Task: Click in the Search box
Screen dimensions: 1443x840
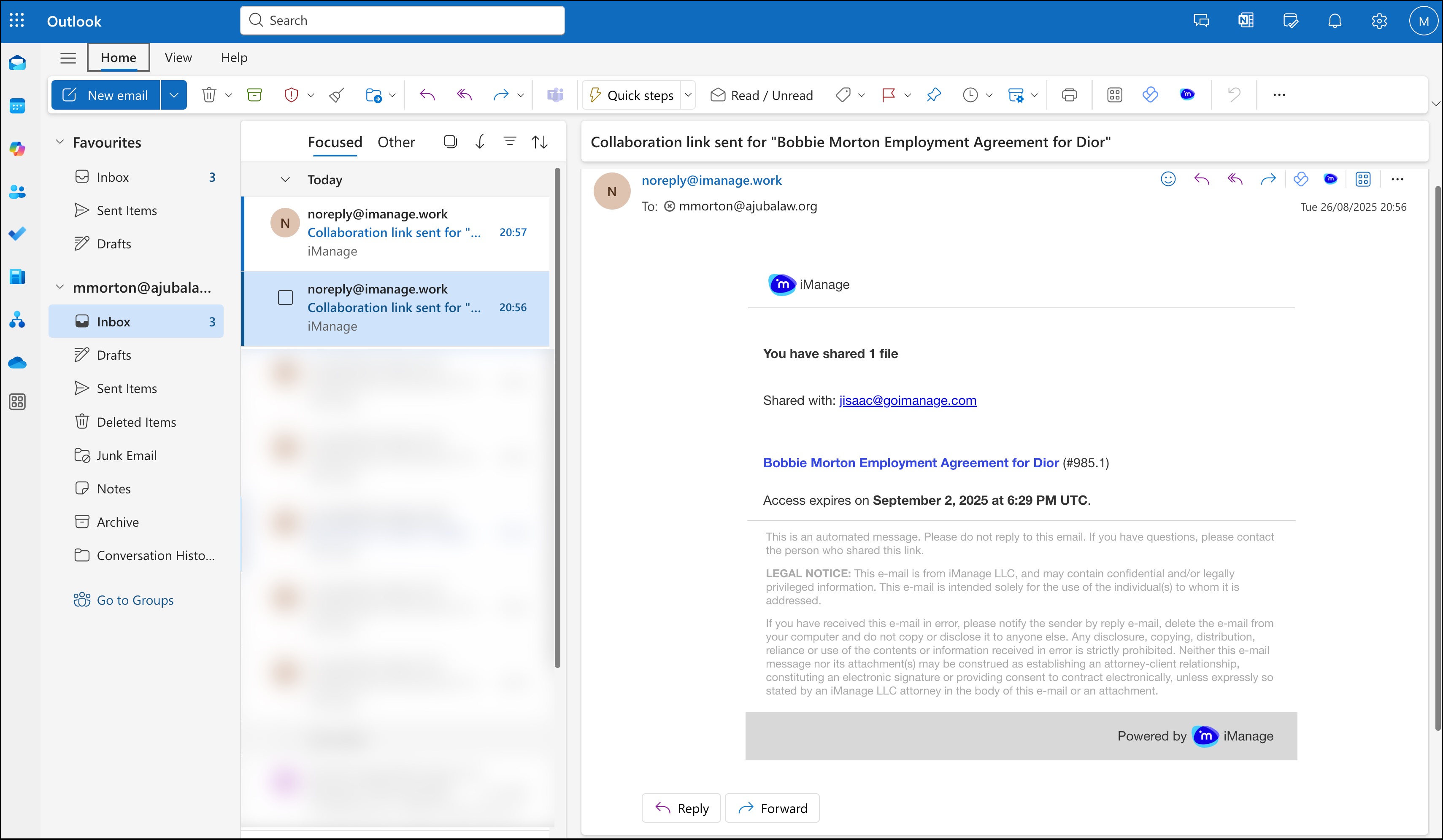Action: tap(402, 21)
